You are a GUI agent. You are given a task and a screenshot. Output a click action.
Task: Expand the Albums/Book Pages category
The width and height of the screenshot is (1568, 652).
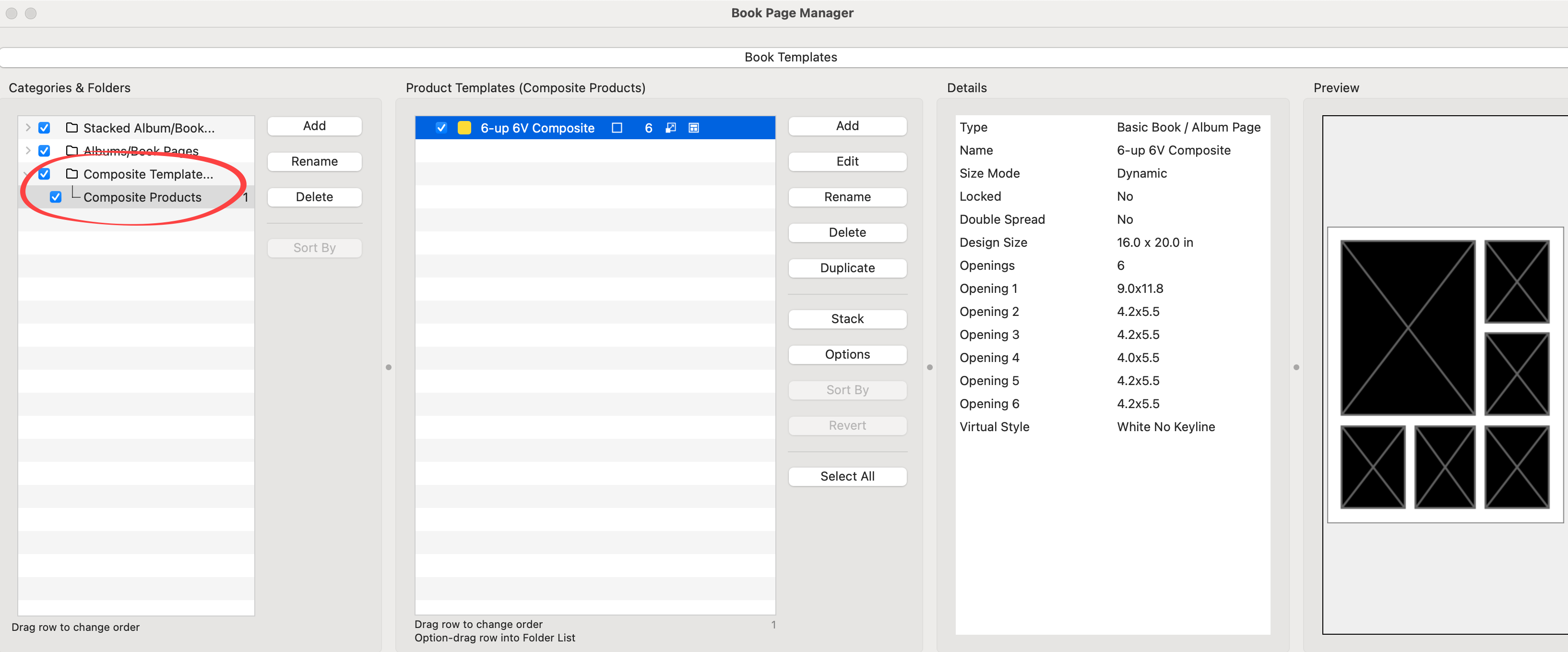pos(28,150)
